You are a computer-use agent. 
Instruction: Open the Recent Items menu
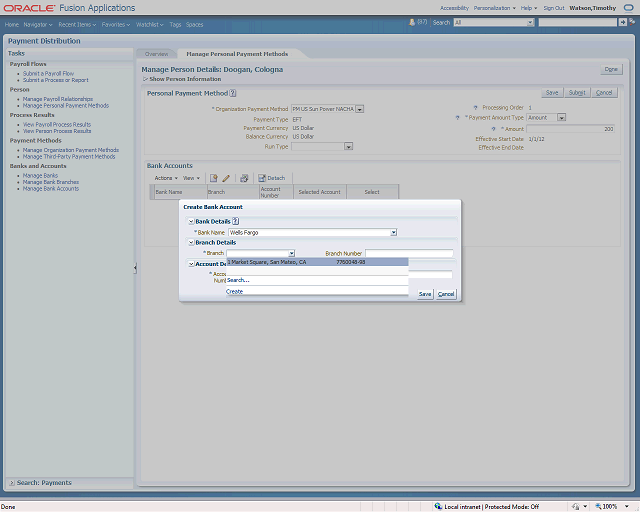coord(77,24)
